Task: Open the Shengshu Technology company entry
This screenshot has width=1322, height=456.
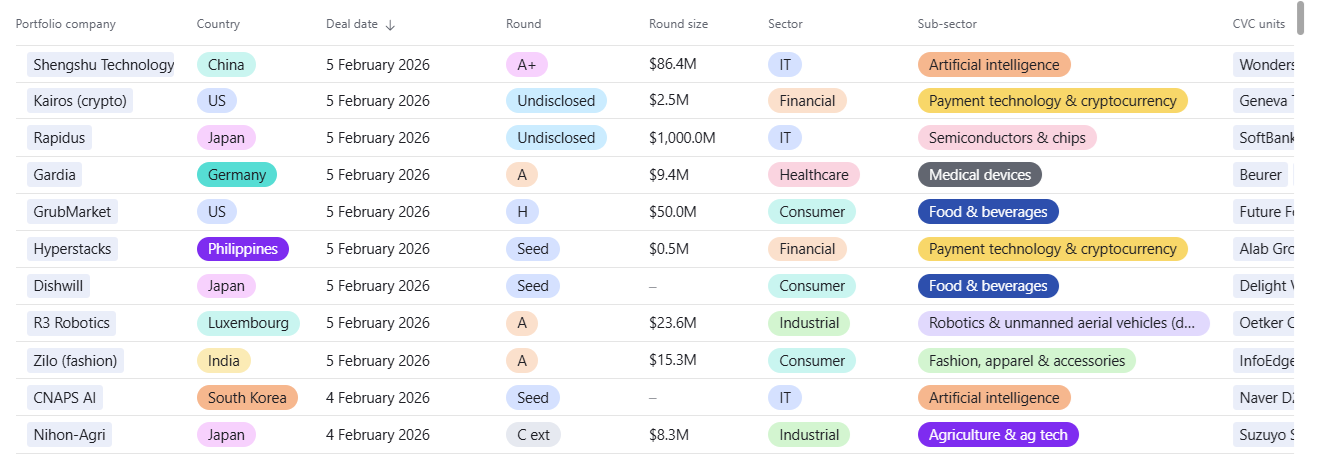Action: point(103,65)
